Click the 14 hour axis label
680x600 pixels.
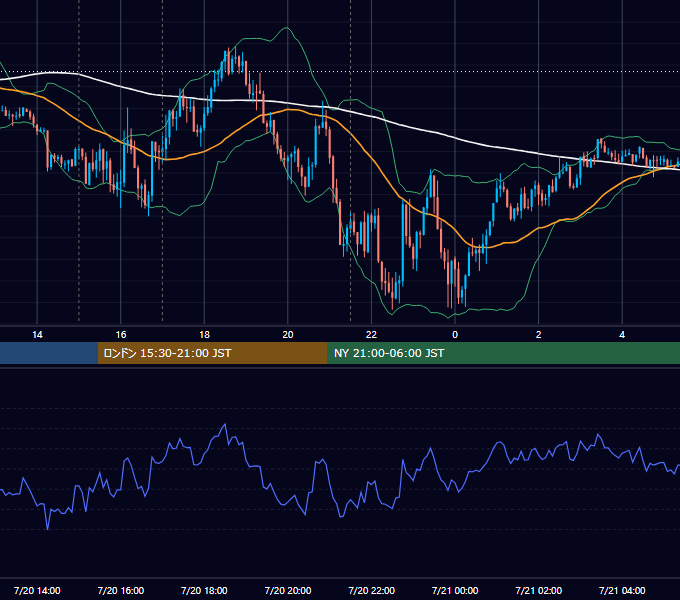point(37,335)
